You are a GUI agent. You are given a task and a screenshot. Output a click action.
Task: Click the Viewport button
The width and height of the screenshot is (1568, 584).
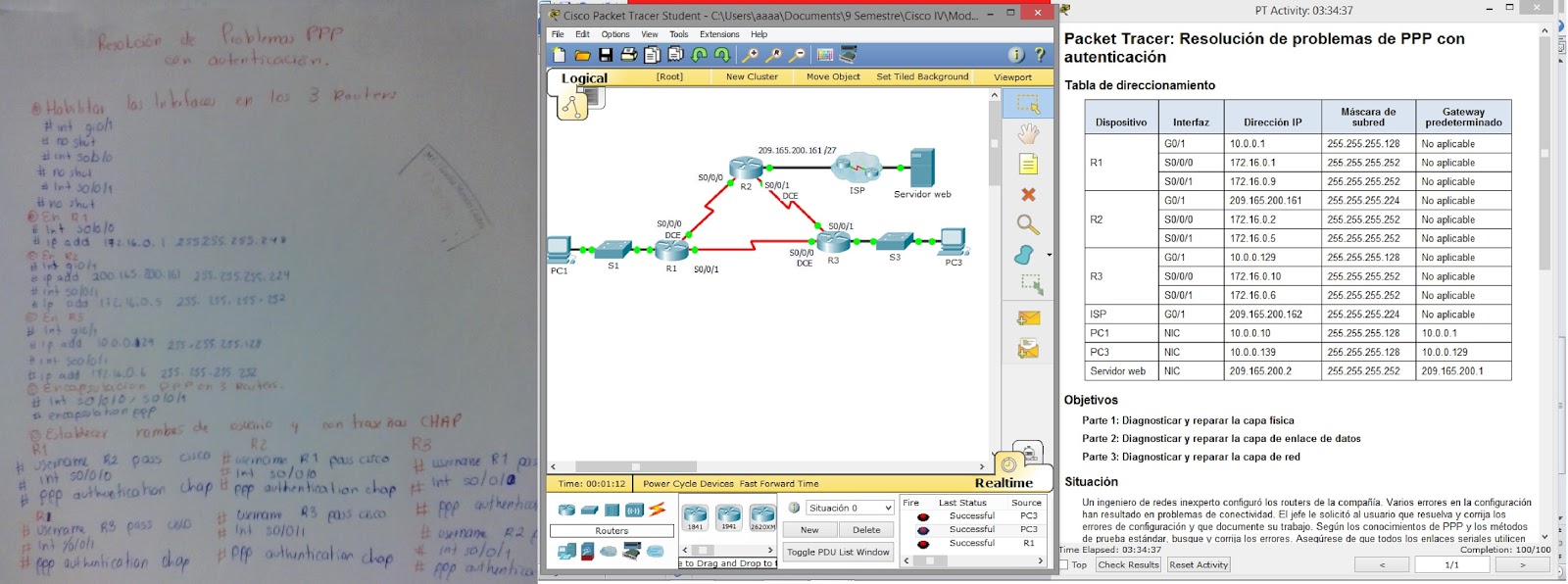(1012, 77)
